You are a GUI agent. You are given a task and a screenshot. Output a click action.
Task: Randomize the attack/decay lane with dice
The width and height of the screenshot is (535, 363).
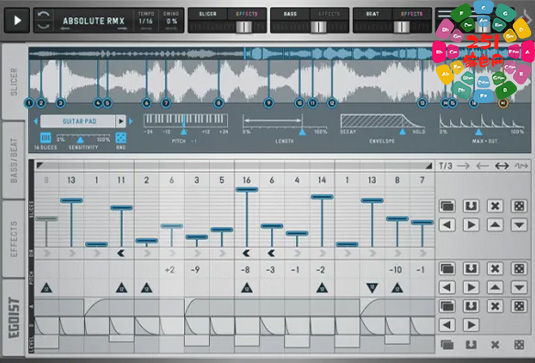(x=519, y=306)
